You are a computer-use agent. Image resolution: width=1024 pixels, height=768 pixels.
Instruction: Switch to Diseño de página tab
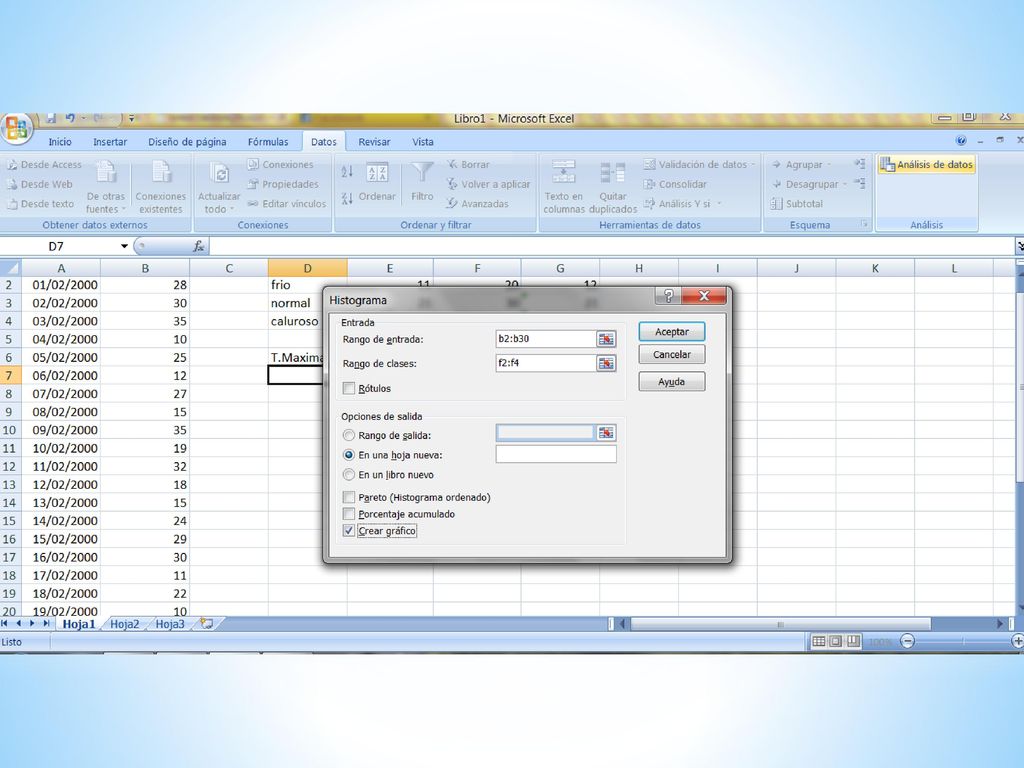point(187,142)
